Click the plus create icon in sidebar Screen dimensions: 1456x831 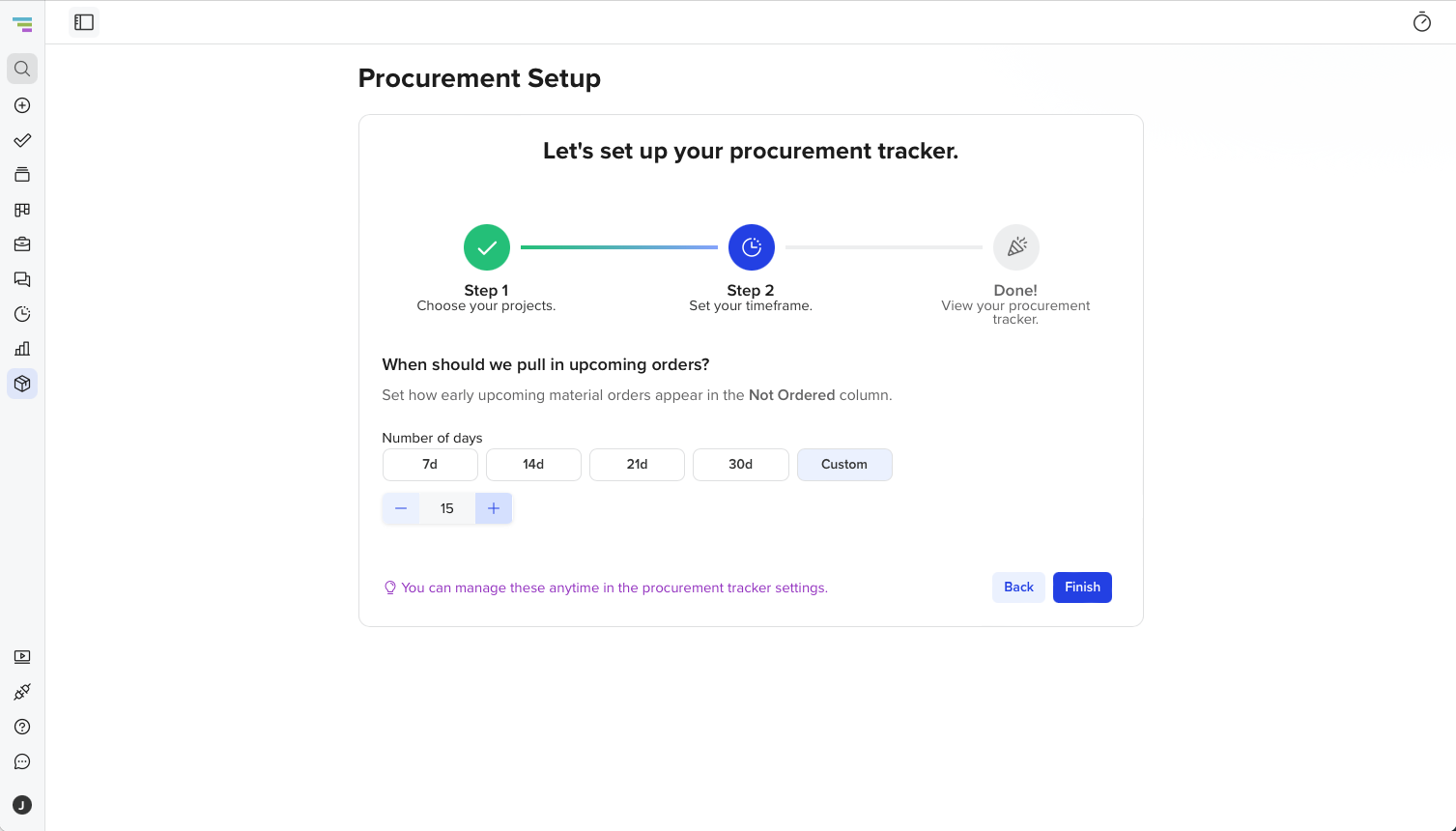pyautogui.click(x=22, y=105)
